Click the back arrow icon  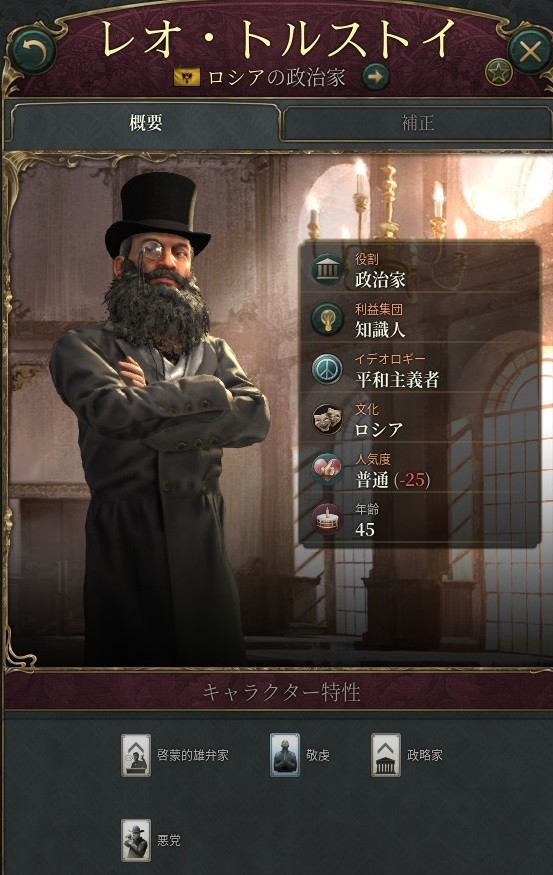click(x=33, y=52)
